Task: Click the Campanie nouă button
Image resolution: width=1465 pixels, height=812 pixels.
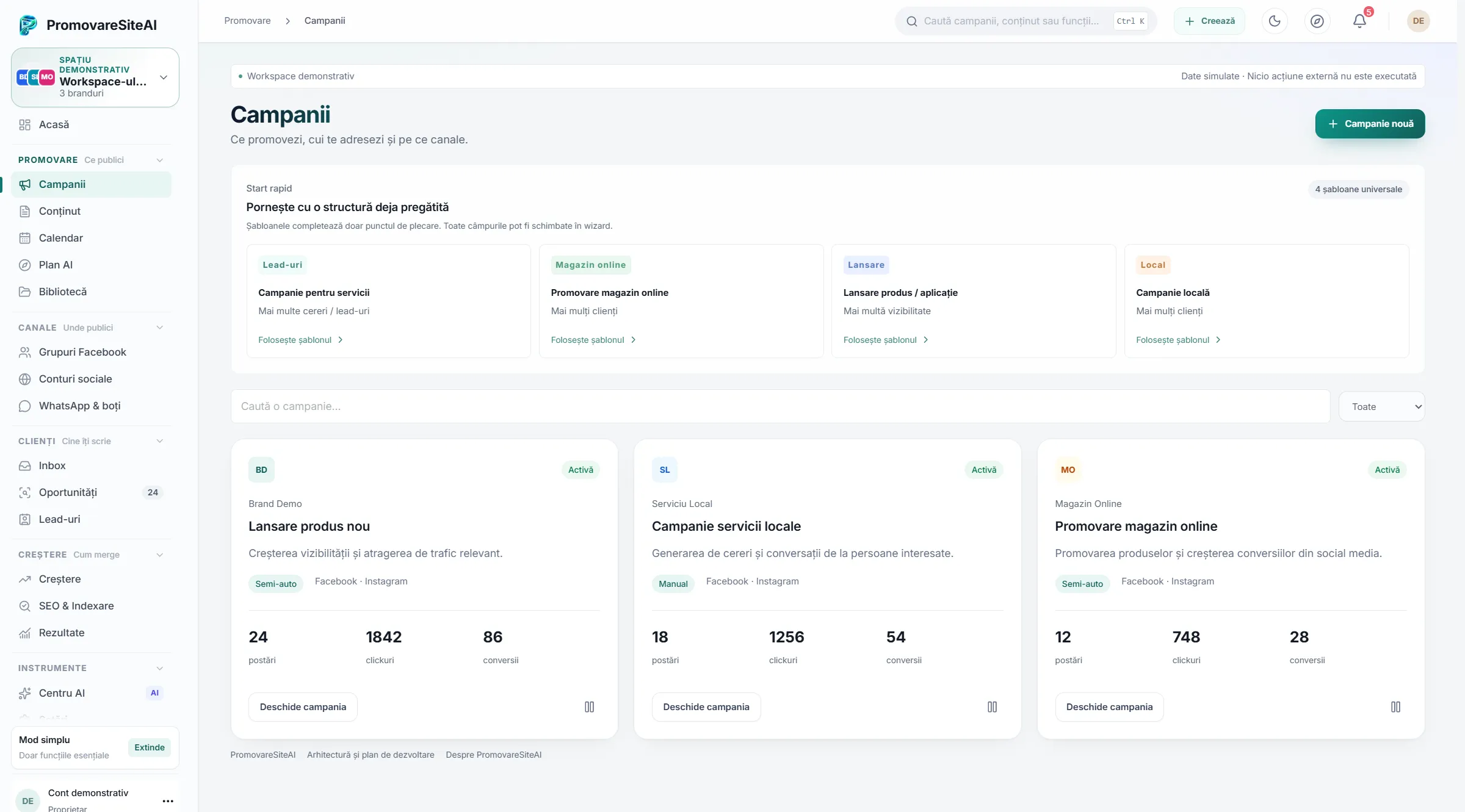Action: pos(1370,124)
